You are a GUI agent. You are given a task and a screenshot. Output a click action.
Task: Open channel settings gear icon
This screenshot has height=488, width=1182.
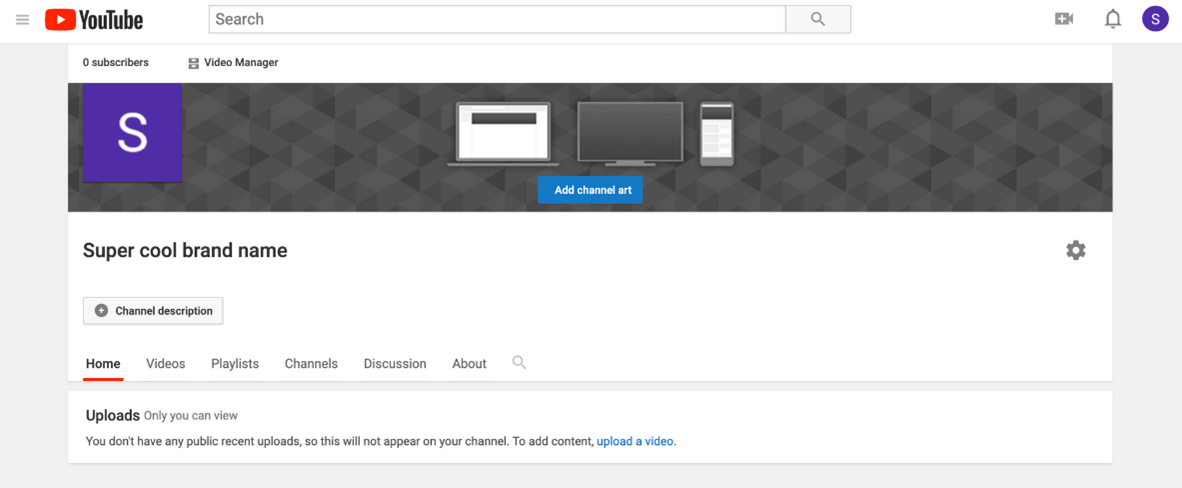(x=1075, y=250)
